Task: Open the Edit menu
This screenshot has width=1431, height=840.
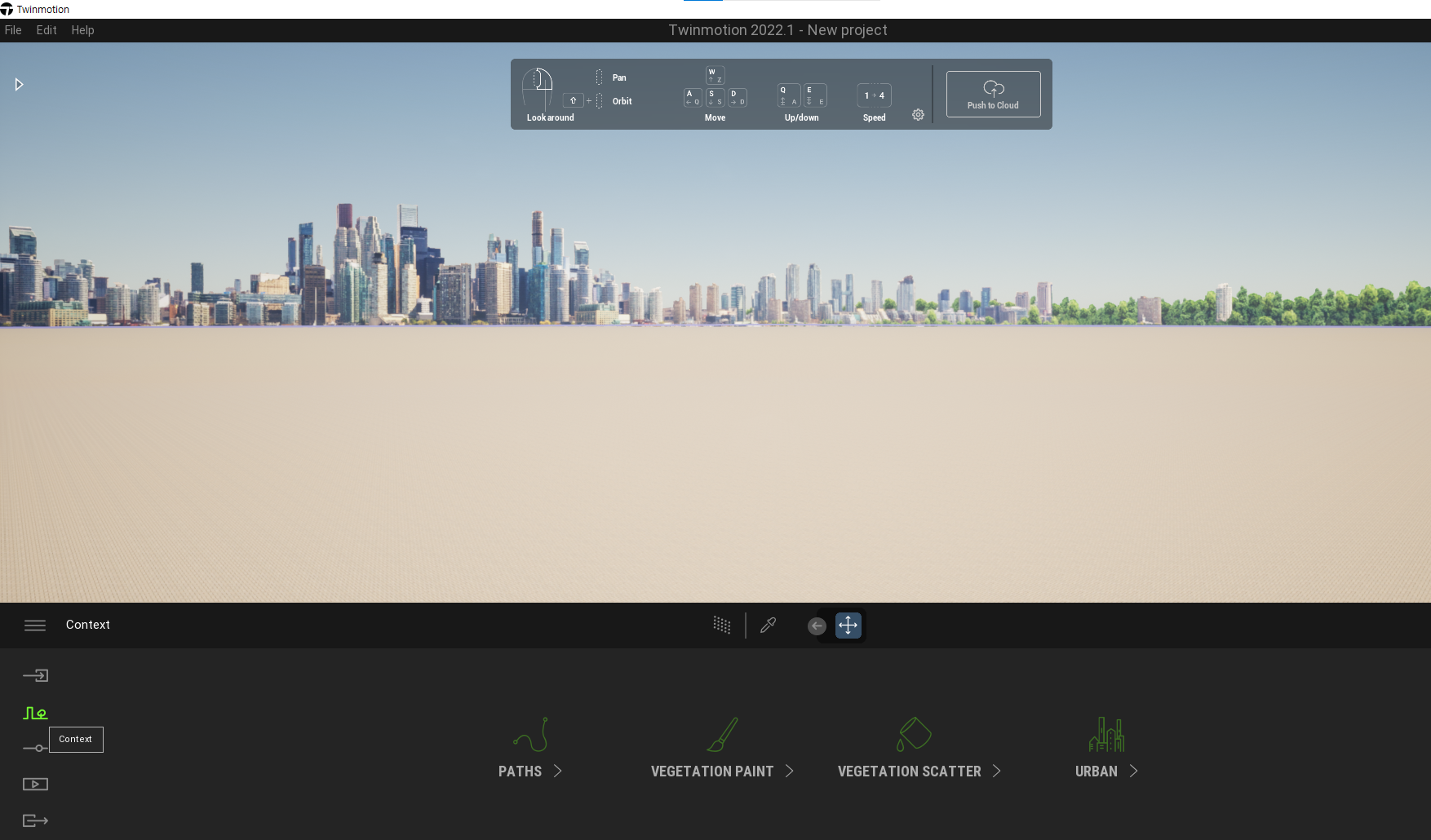Action: [x=47, y=30]
